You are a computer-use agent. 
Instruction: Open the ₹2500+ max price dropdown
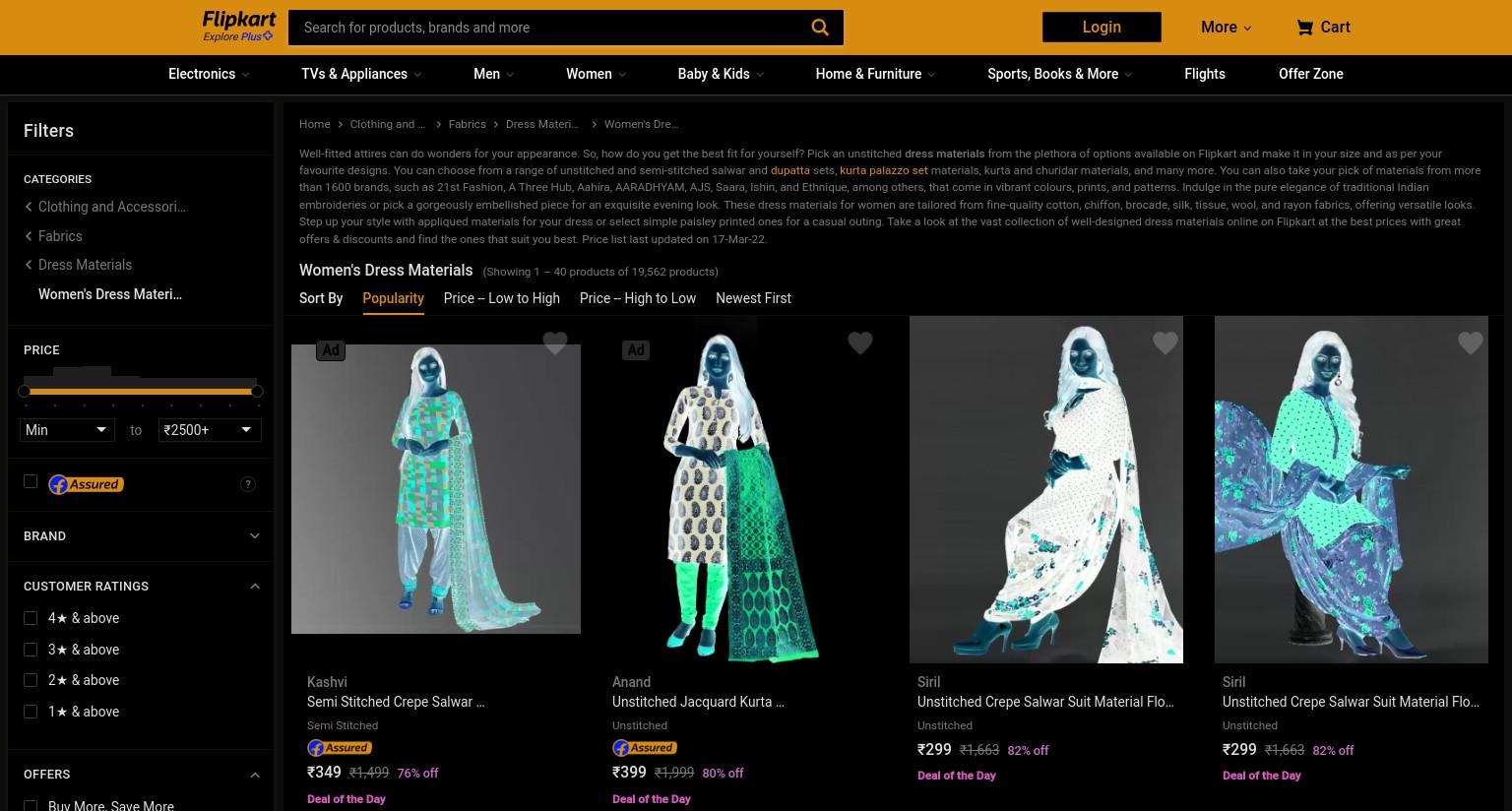[x=210, y=430]
